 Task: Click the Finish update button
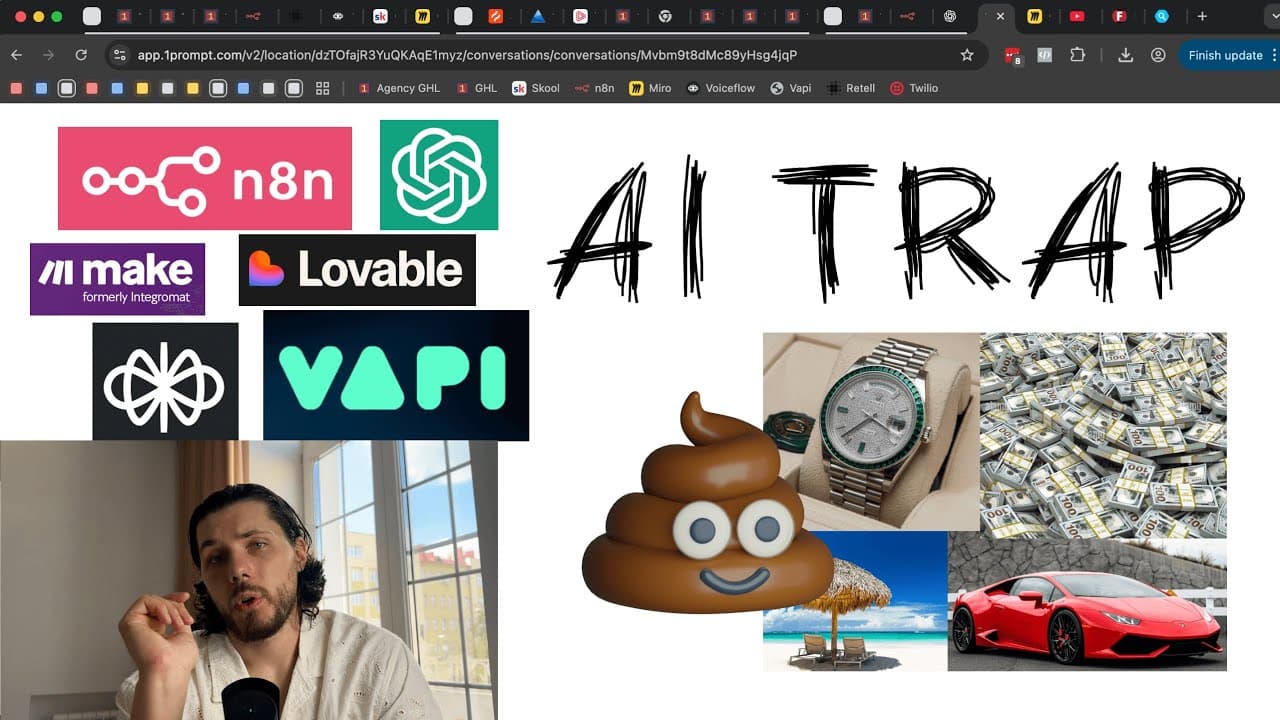tap(1225, 55)
